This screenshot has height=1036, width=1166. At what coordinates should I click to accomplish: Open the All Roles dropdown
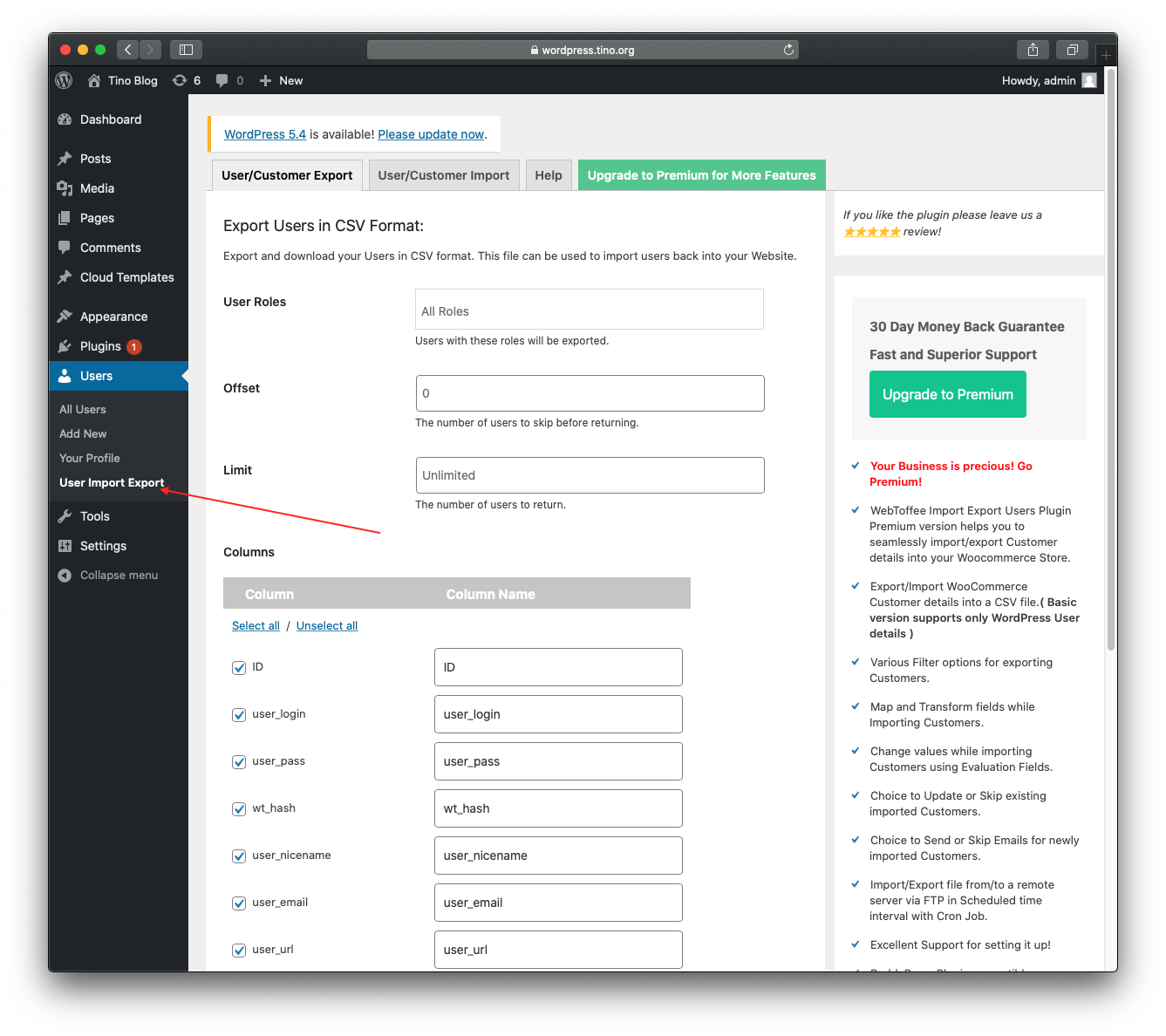590,310
